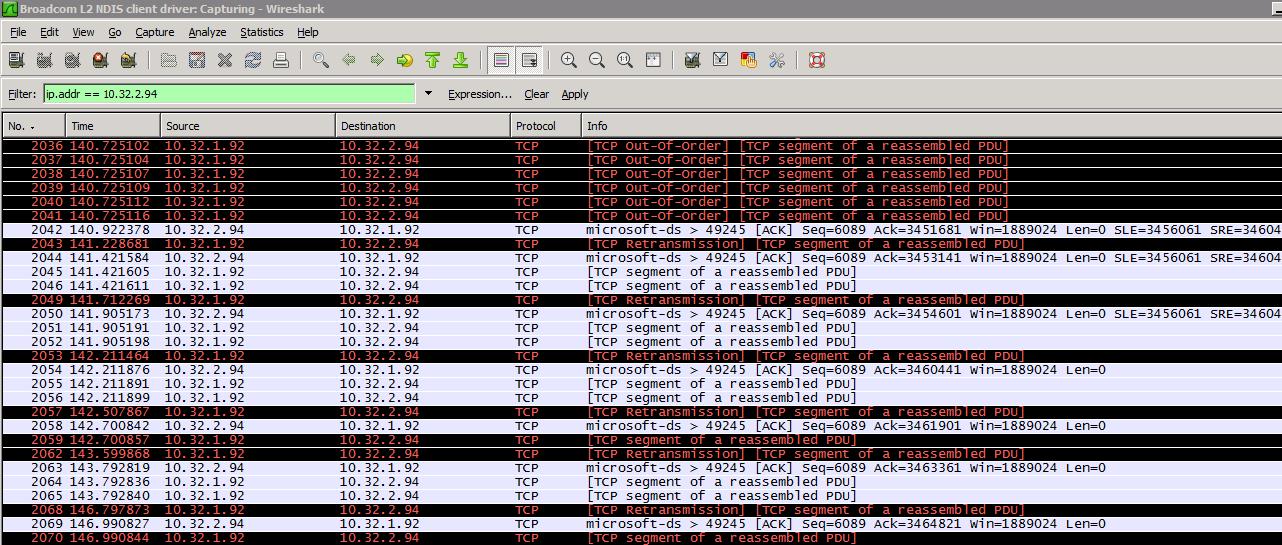Viewport: 1282px width, 545px height.
Task: Close the capture file X icon
Action: [x=225, y=60]
